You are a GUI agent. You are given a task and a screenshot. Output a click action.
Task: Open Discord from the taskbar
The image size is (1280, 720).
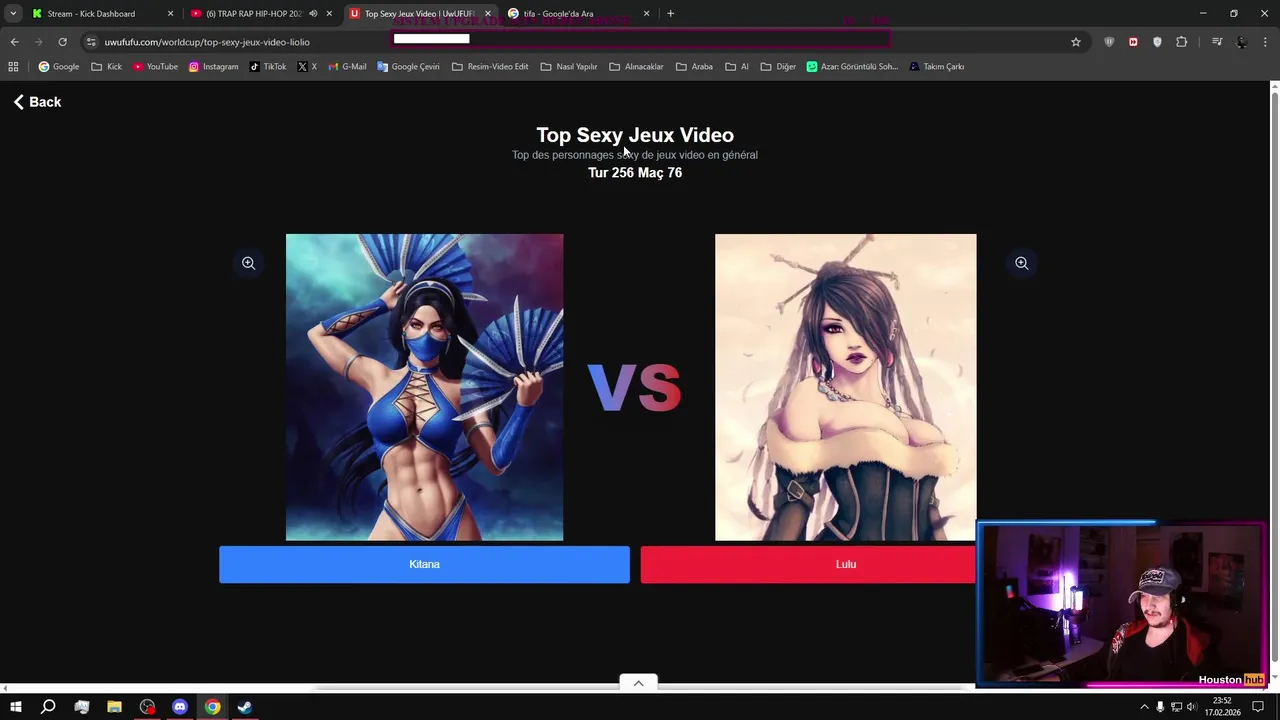180,707
